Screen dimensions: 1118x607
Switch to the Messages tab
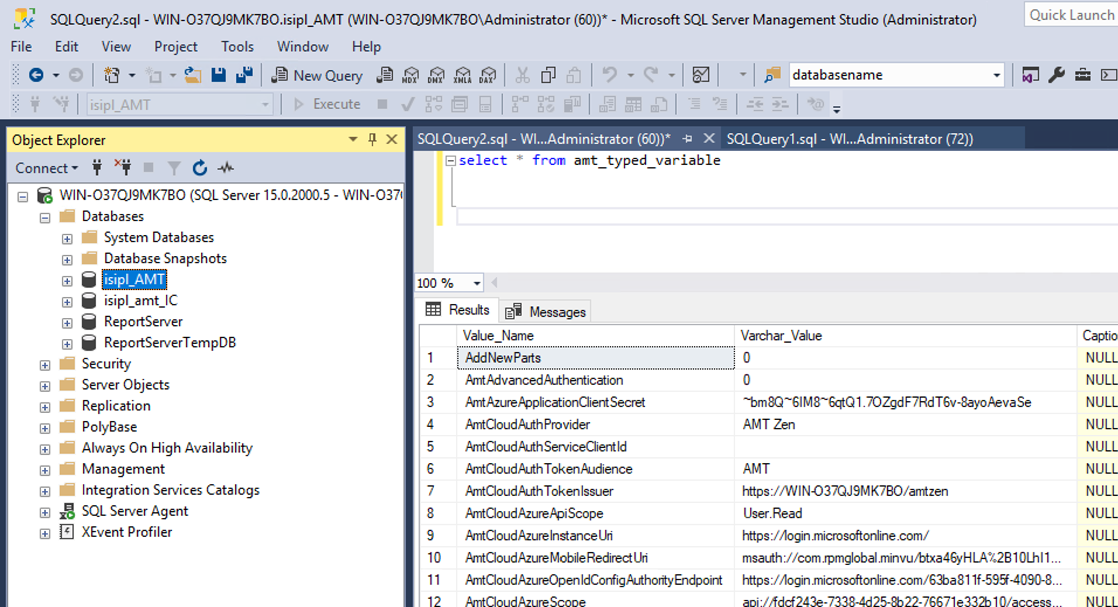pos(545,312)
